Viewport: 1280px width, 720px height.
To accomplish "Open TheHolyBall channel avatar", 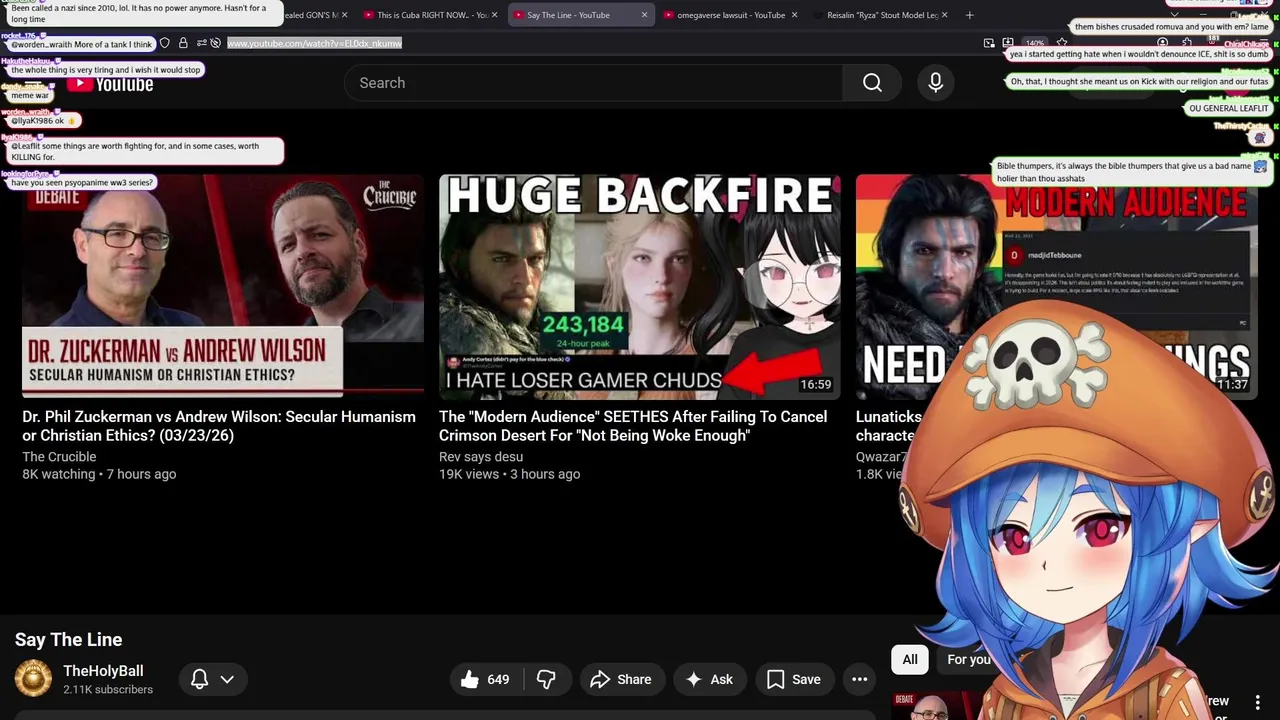I will pos(33,679).
